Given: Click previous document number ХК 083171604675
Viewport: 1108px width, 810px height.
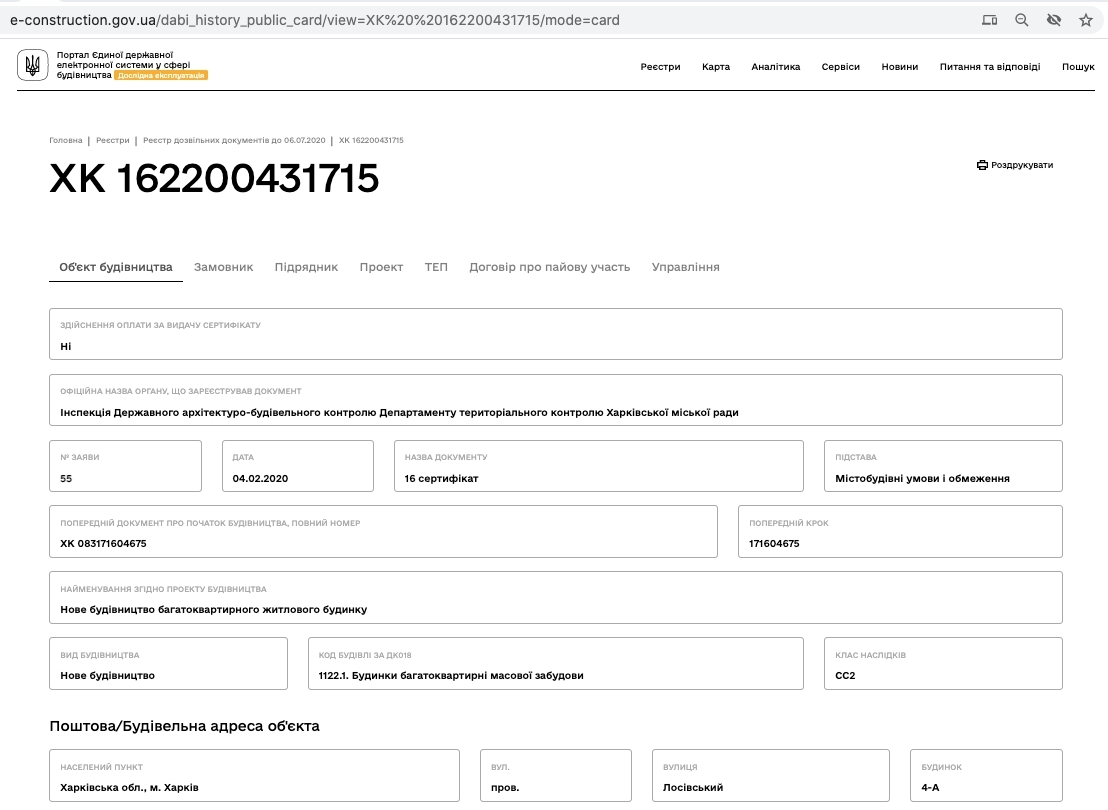Looking at the screenshot, I should point(103,544).
